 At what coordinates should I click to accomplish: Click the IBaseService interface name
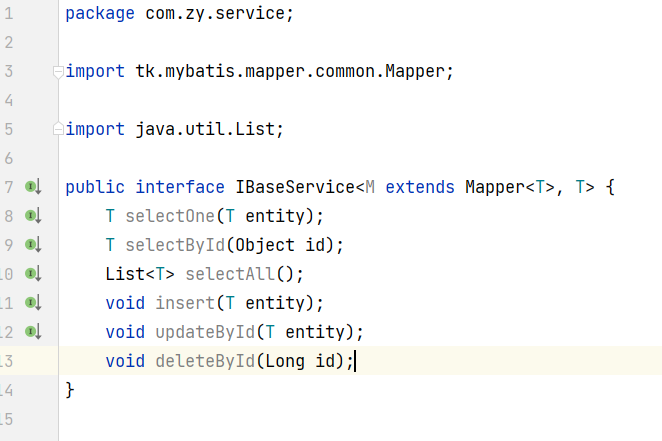[x=294, y=187]
